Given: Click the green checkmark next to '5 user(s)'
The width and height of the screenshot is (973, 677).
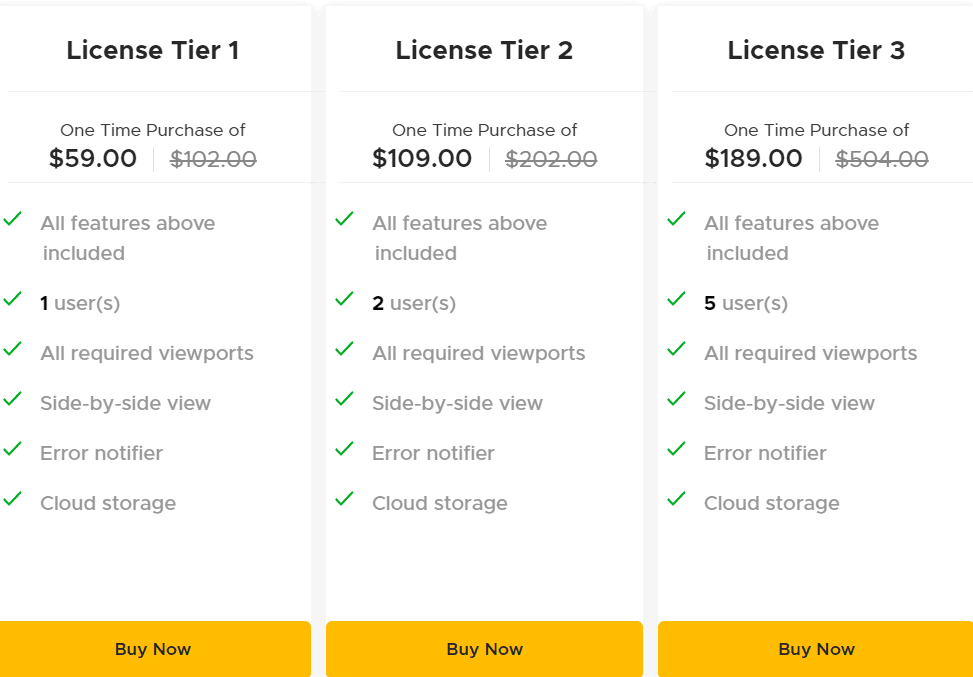Looking at the screenshot, I should (x=677, y=300).
